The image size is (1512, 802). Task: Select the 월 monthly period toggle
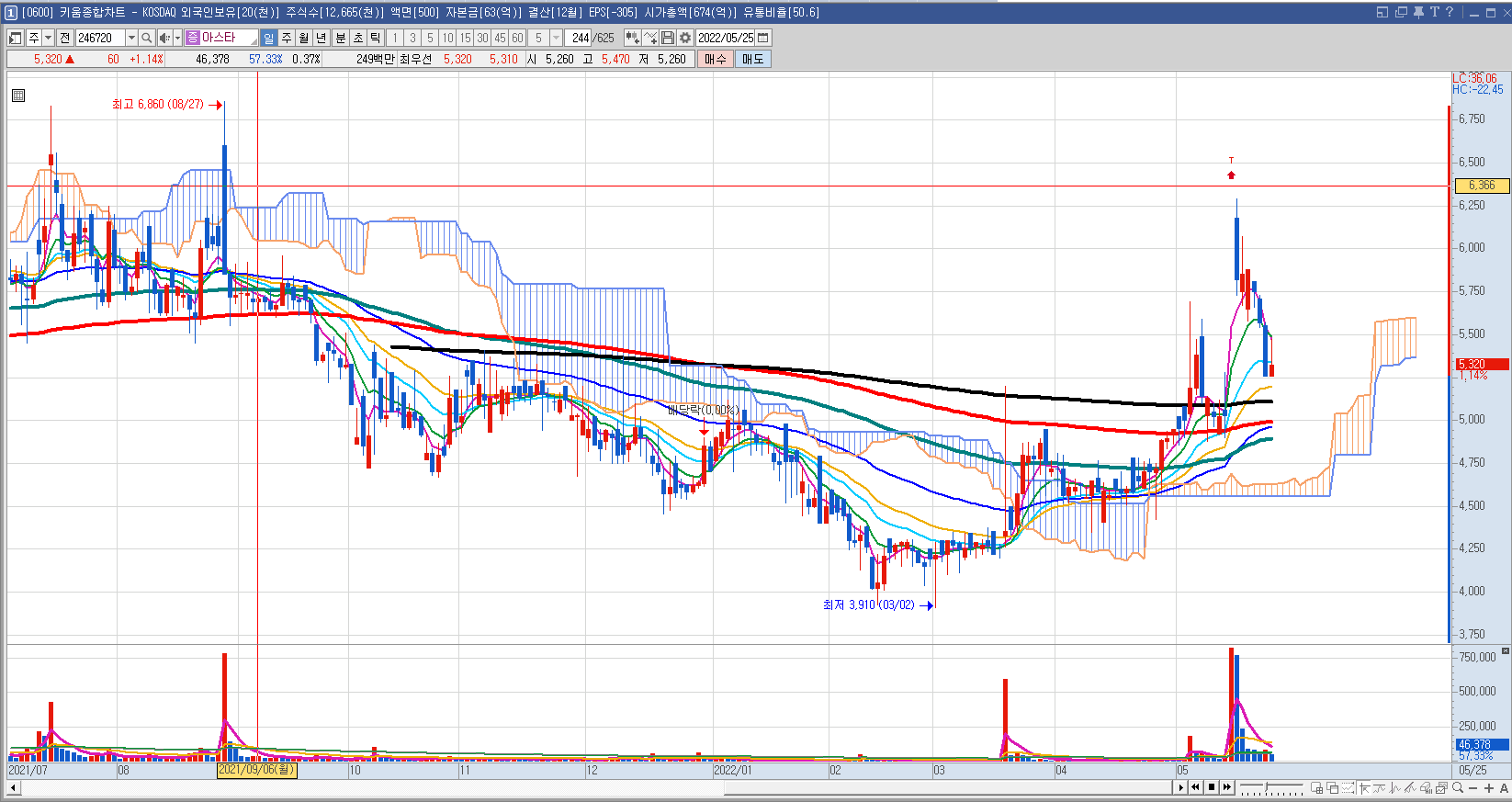304,38
